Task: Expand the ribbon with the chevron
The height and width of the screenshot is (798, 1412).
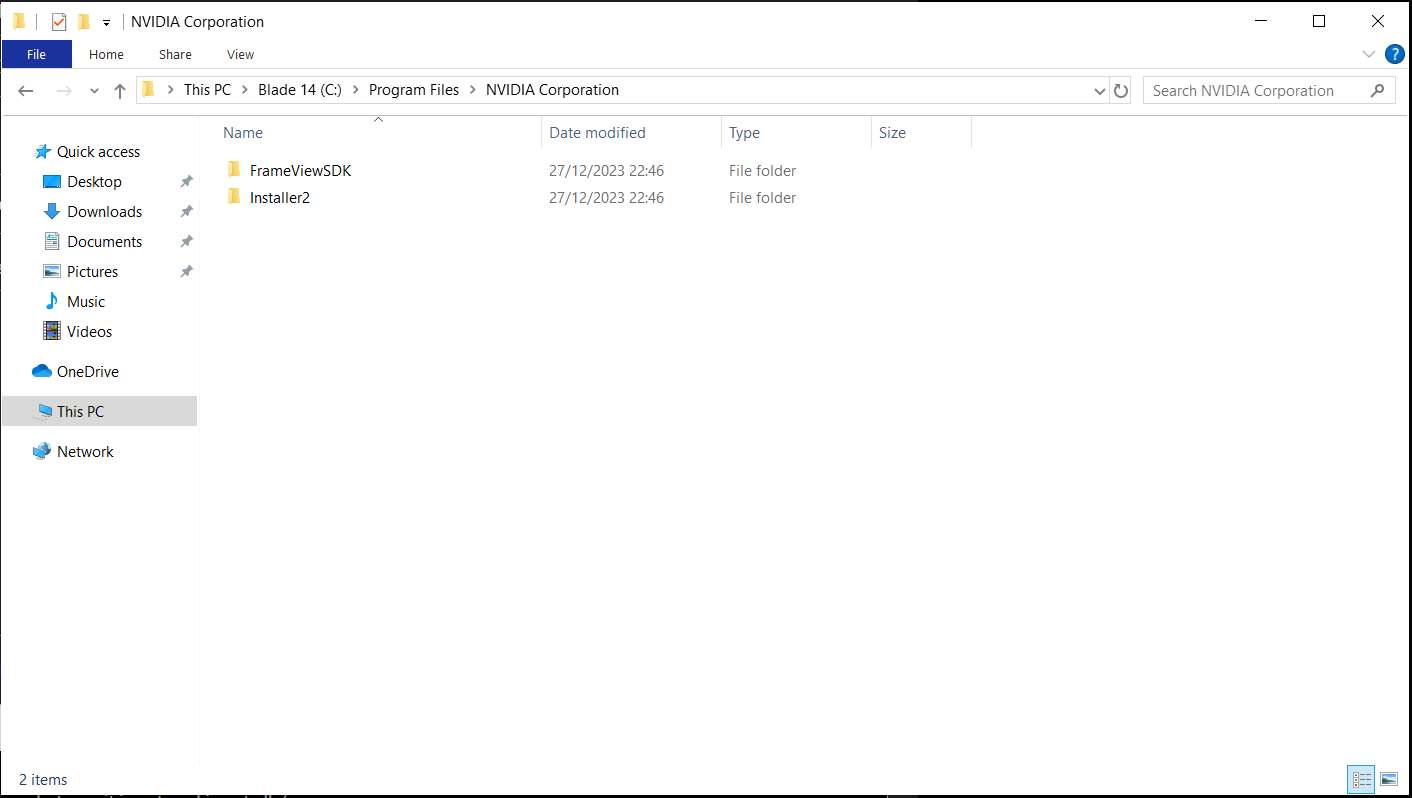Action: 1369,54
